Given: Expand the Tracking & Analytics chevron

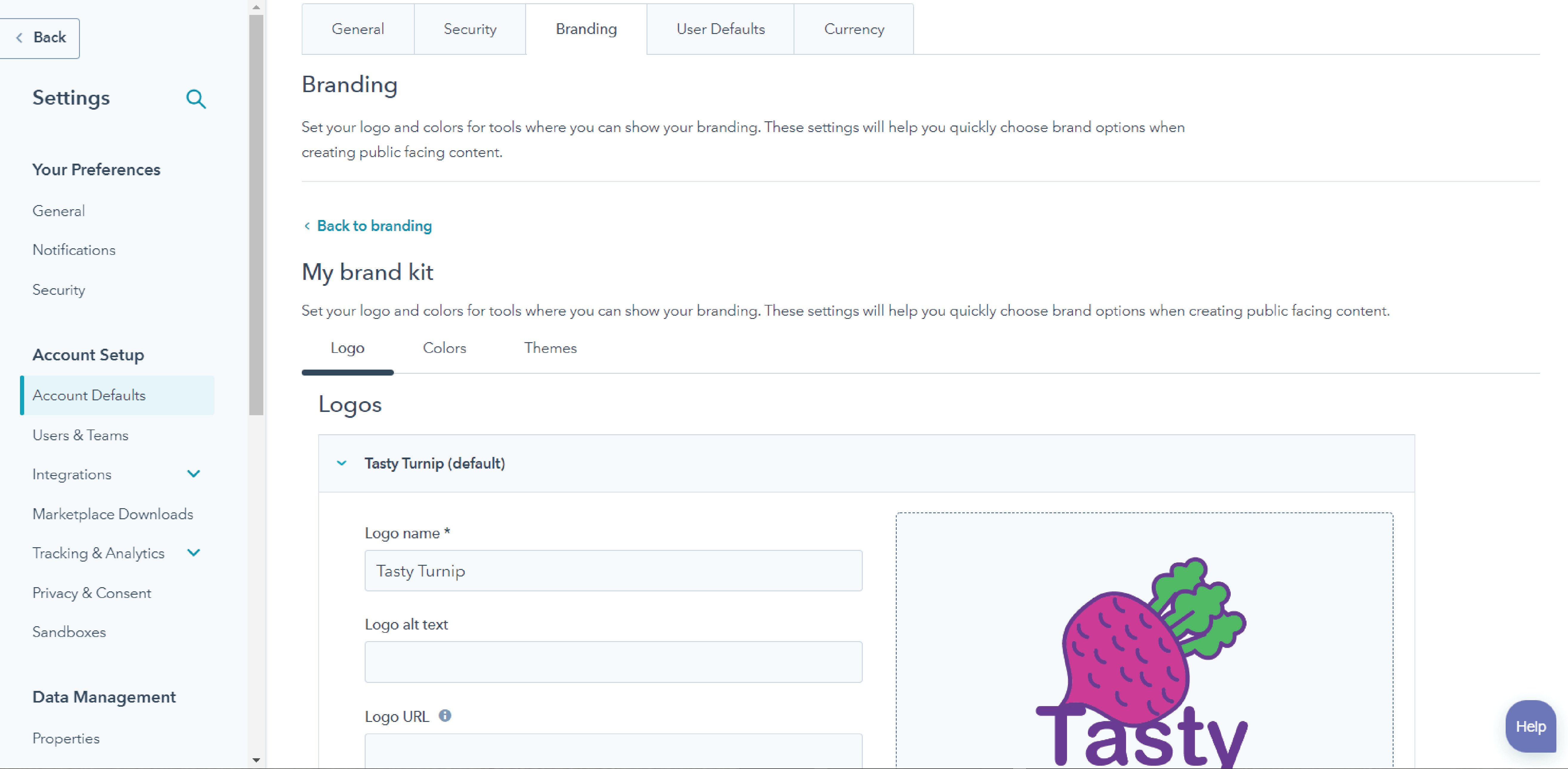Looking at the screenshot, I should coord(194,552).
